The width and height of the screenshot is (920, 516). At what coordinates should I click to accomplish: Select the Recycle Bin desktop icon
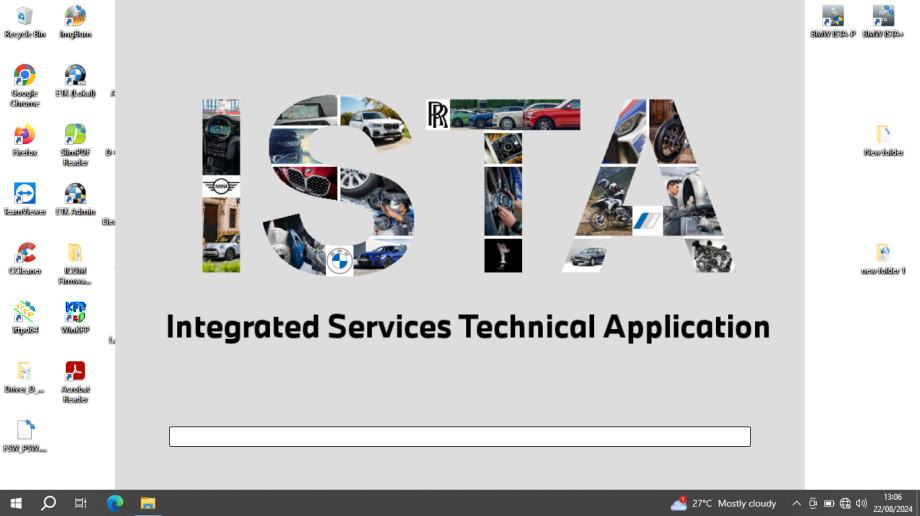(x=25, y=22)
